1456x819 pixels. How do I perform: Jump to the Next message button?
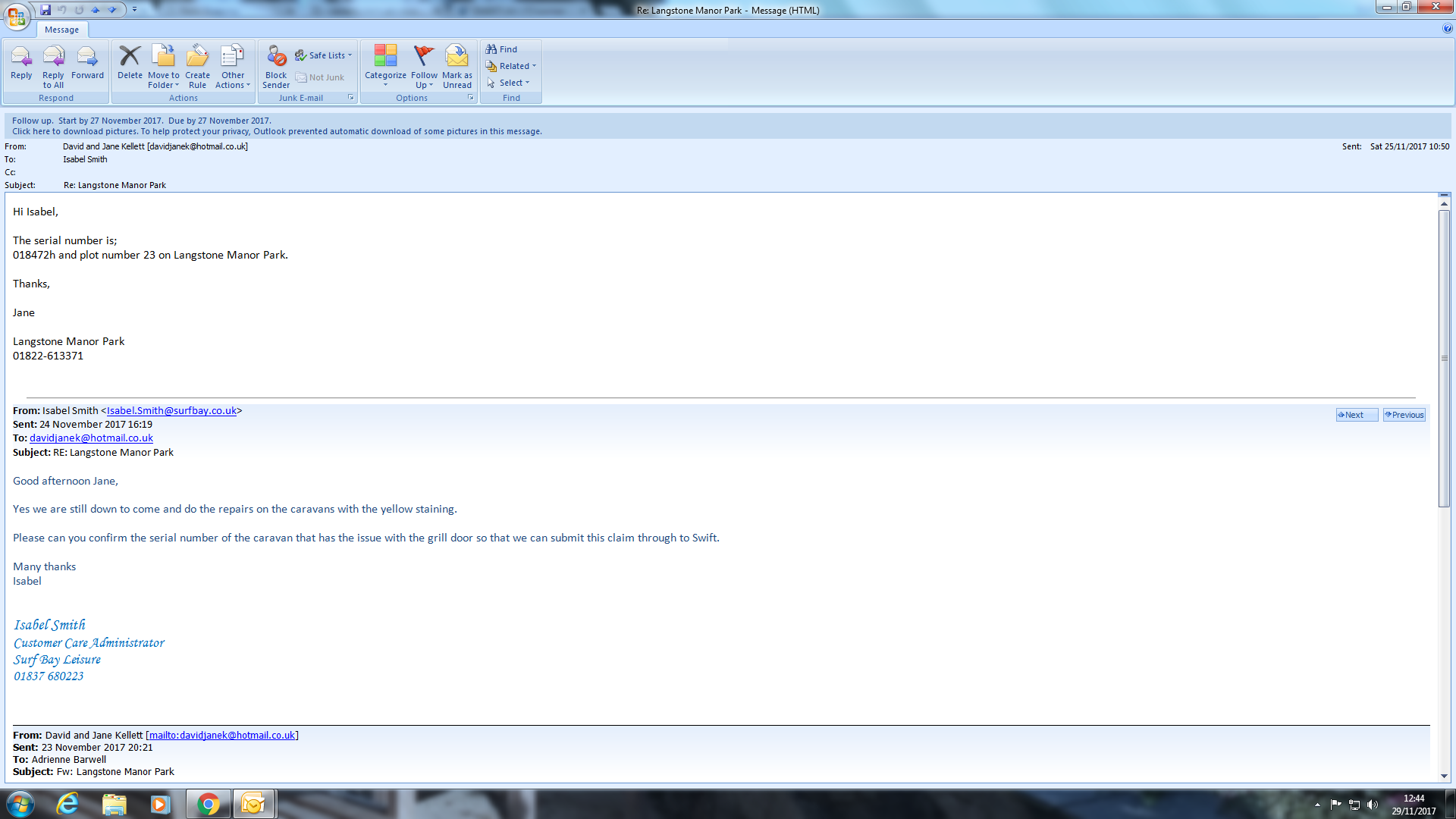pyautogui.click(x=1356, y=415)
